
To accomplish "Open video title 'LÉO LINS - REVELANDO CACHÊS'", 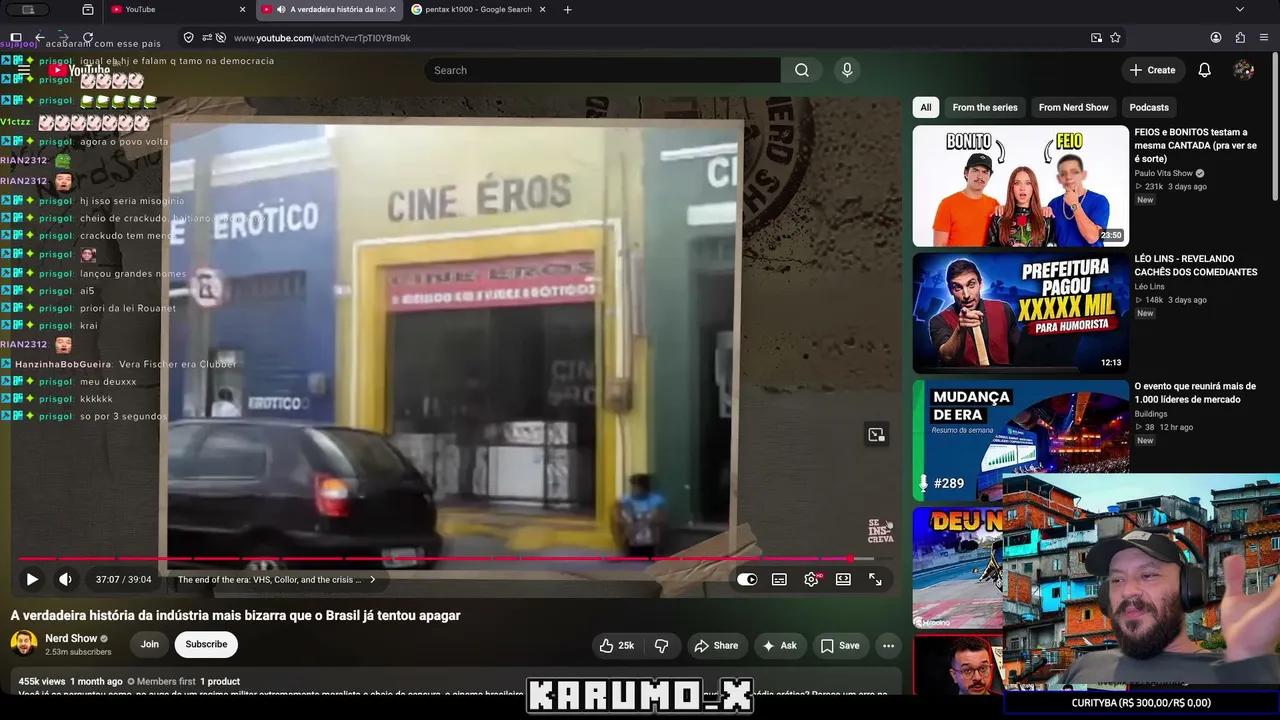I will pyautogui.click(x=1196, y=265).
